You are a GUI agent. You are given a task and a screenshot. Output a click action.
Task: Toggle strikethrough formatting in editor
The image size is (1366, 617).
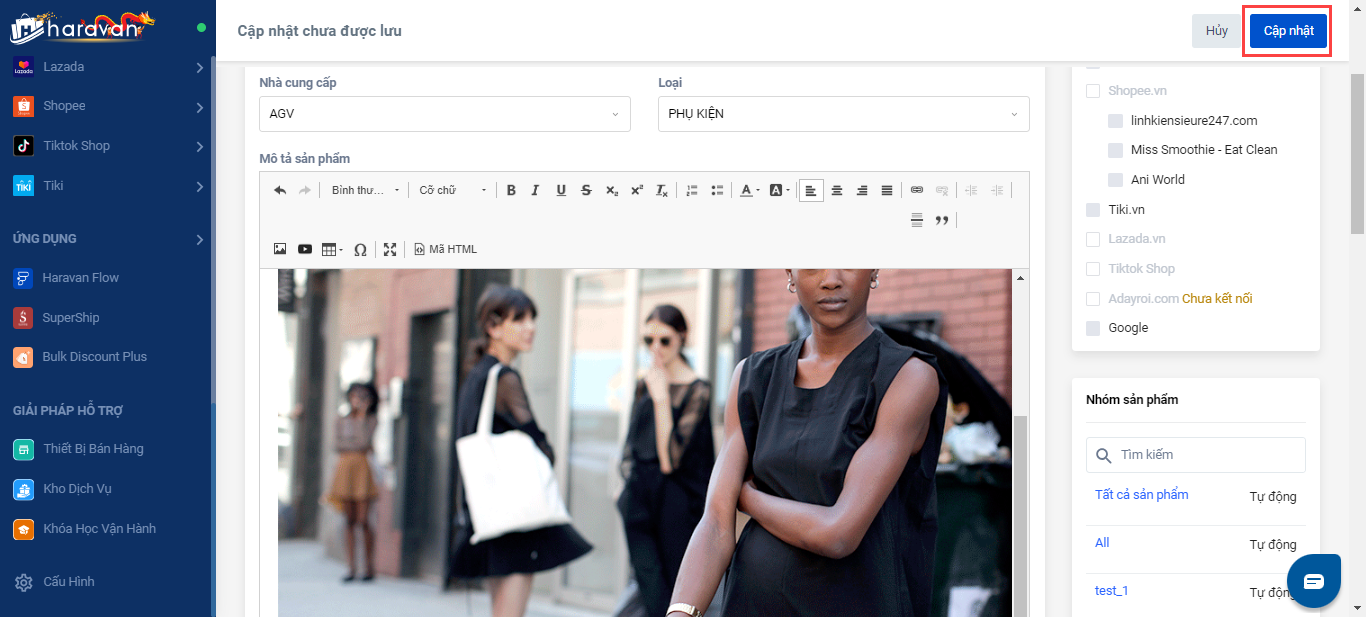[586, 190]
